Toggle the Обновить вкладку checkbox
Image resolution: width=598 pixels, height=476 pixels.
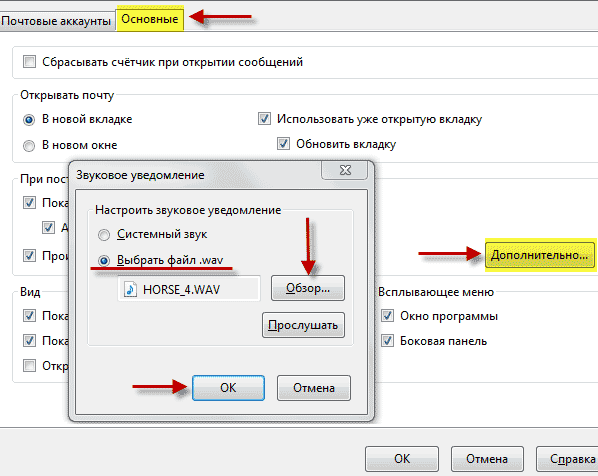point(283,144)
